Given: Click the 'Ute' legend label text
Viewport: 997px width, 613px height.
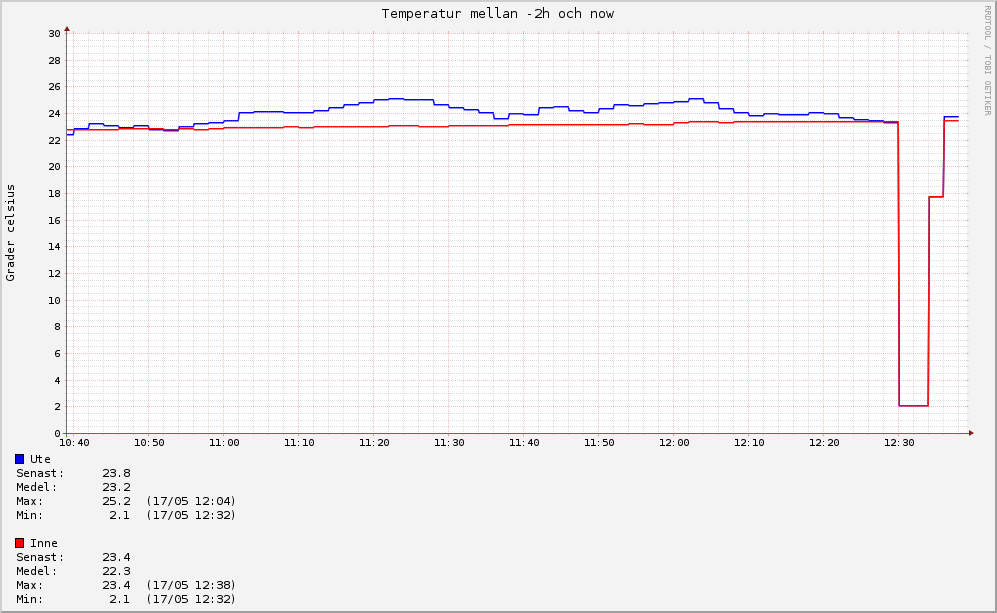Looking at the screenshot, I should point(41,459).
